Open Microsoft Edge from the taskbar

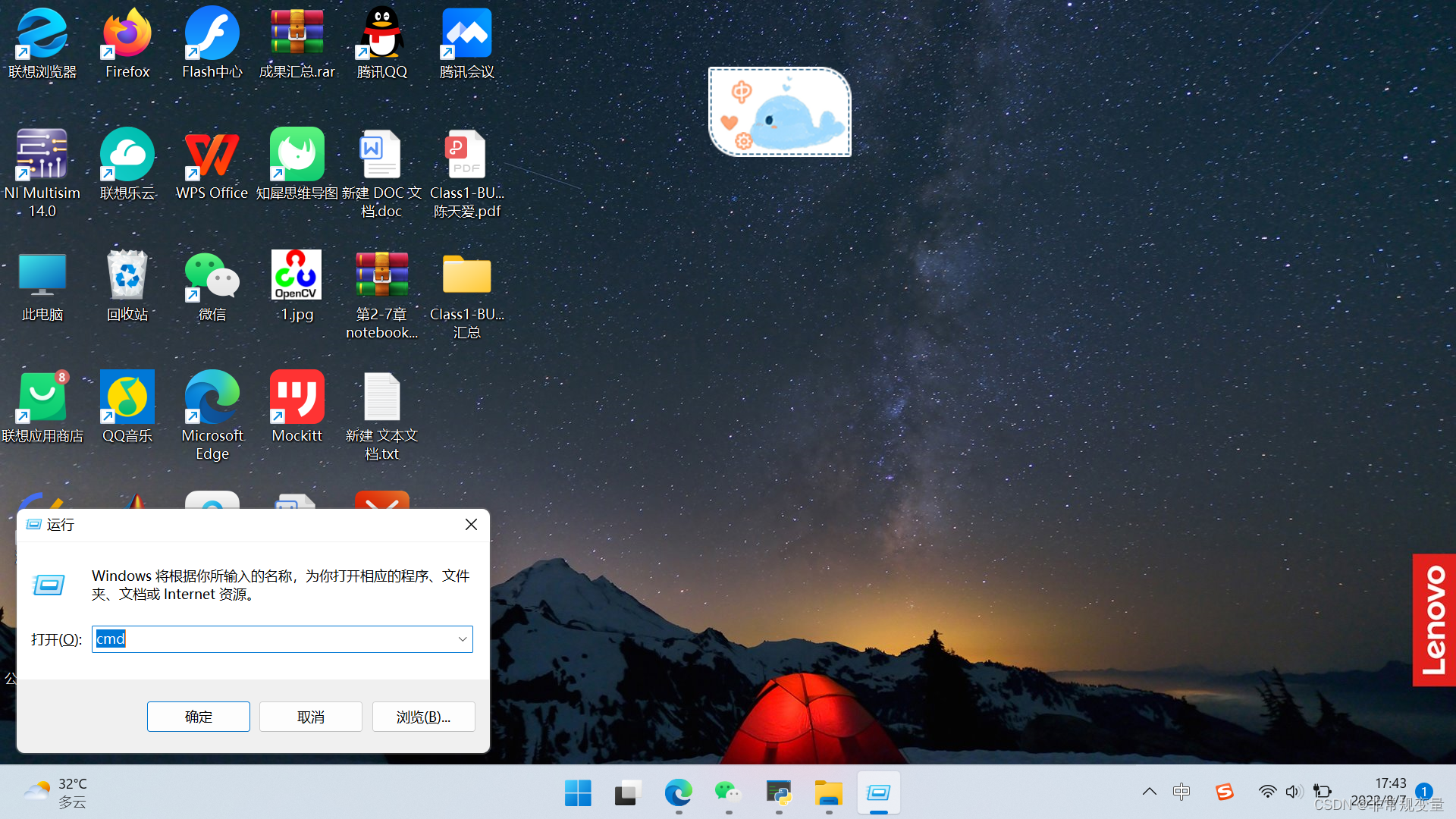(678, 792)
